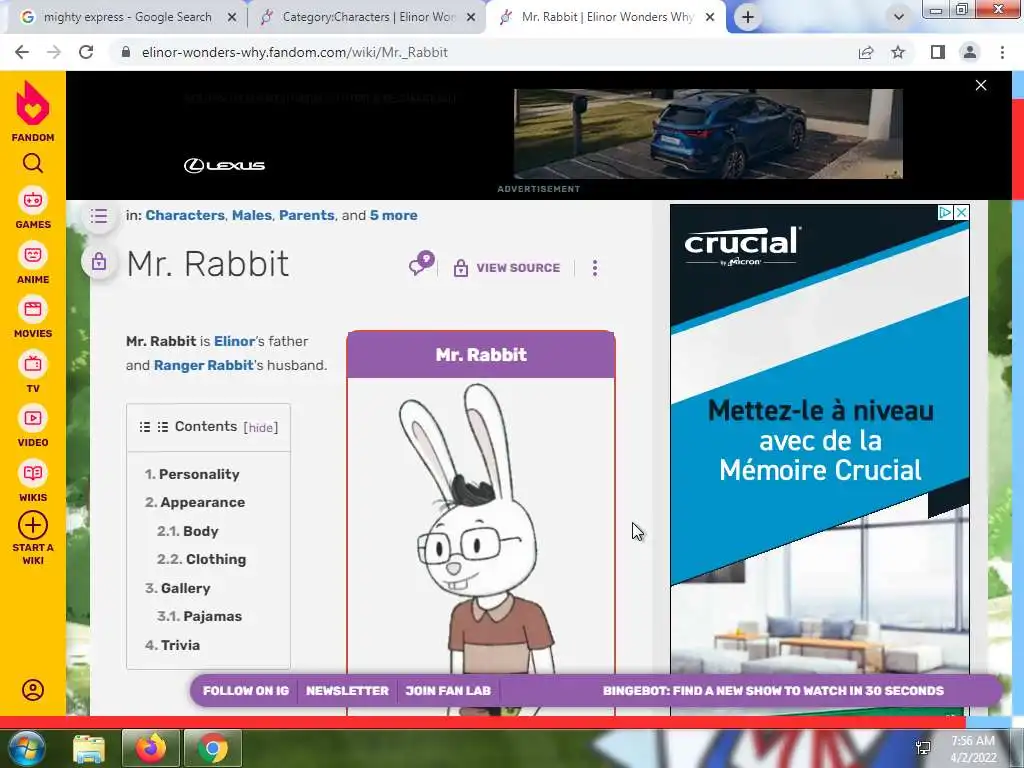The image size is (1024, 768).
Task: Hide the Contents box
Action: click(261, 428)
